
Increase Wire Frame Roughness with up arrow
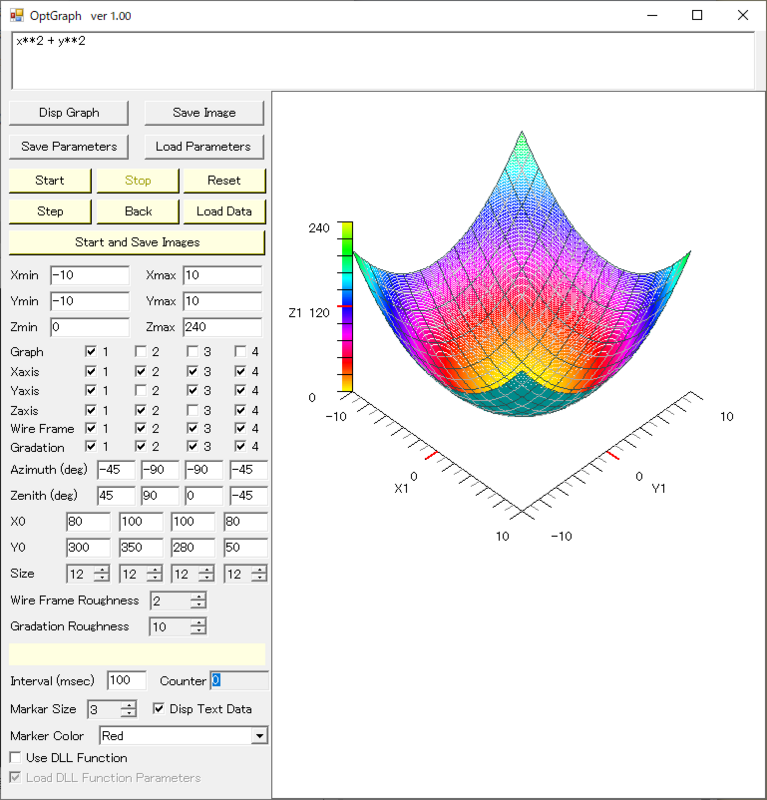(198, 597)
